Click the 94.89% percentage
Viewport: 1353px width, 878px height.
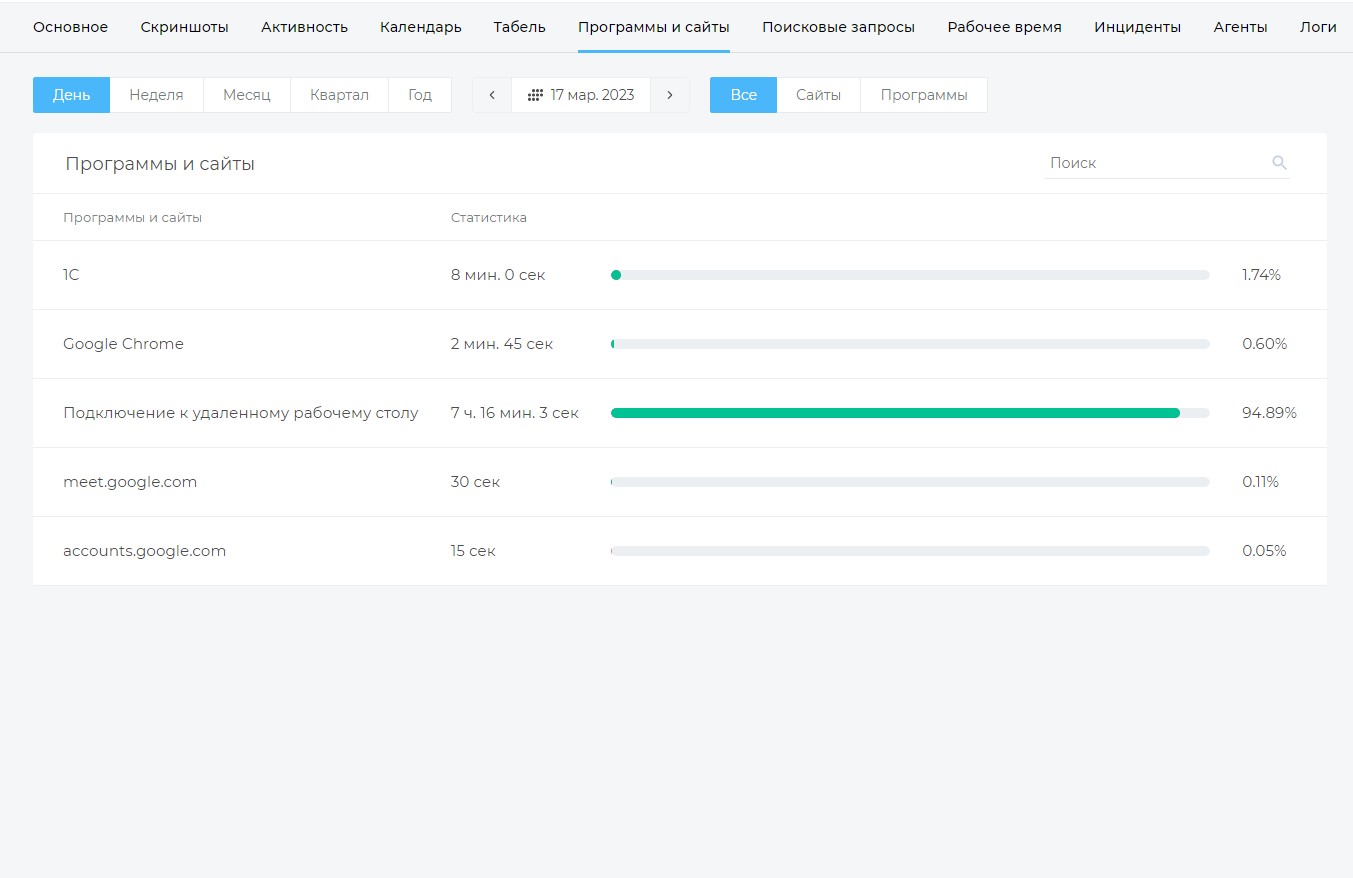(x=1269, y=413)
